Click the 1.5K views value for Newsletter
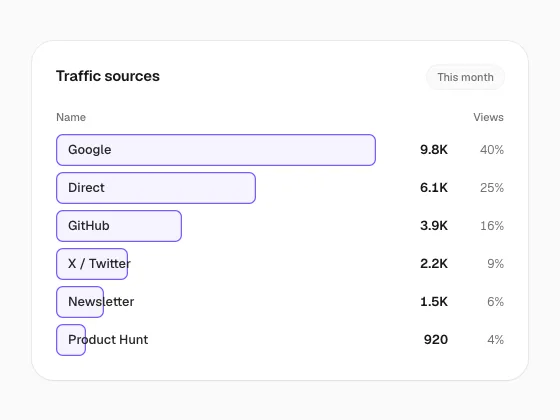This screenshot has width=560, height=420. tap(434, 302)
